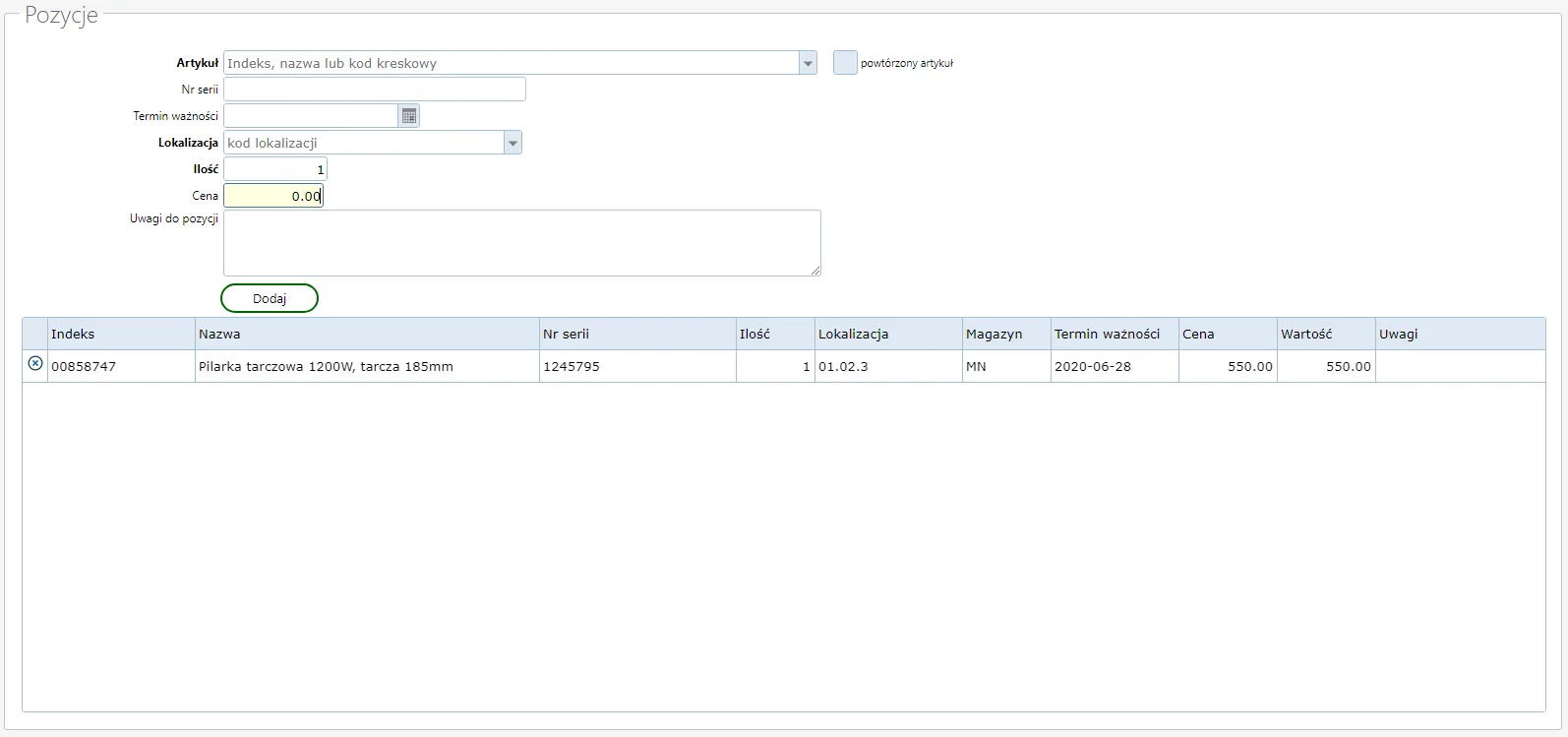
Task: Select the Cena cell 550.00
Action: 1228,366
